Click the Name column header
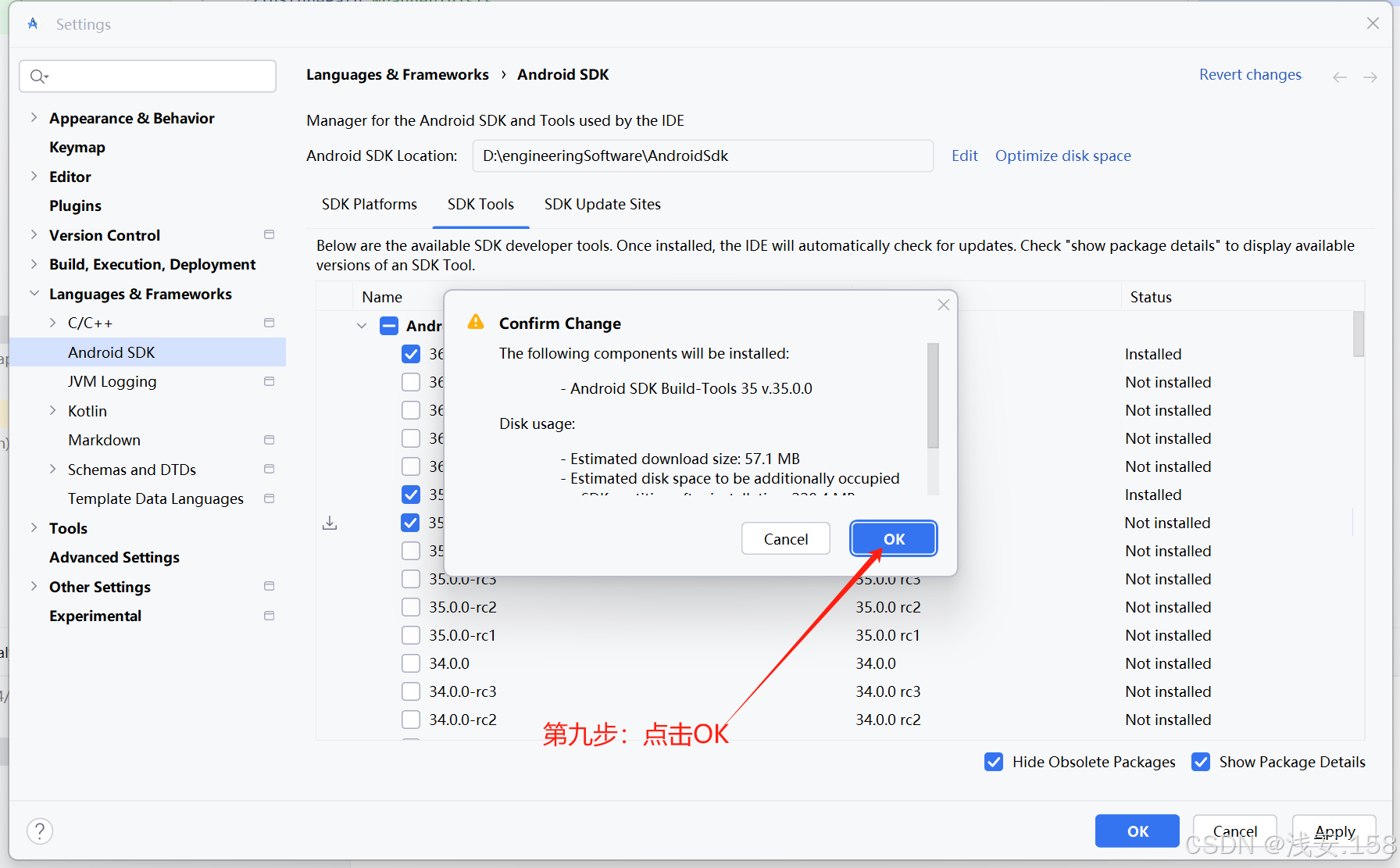1400x868 pixels. (382, 297)
